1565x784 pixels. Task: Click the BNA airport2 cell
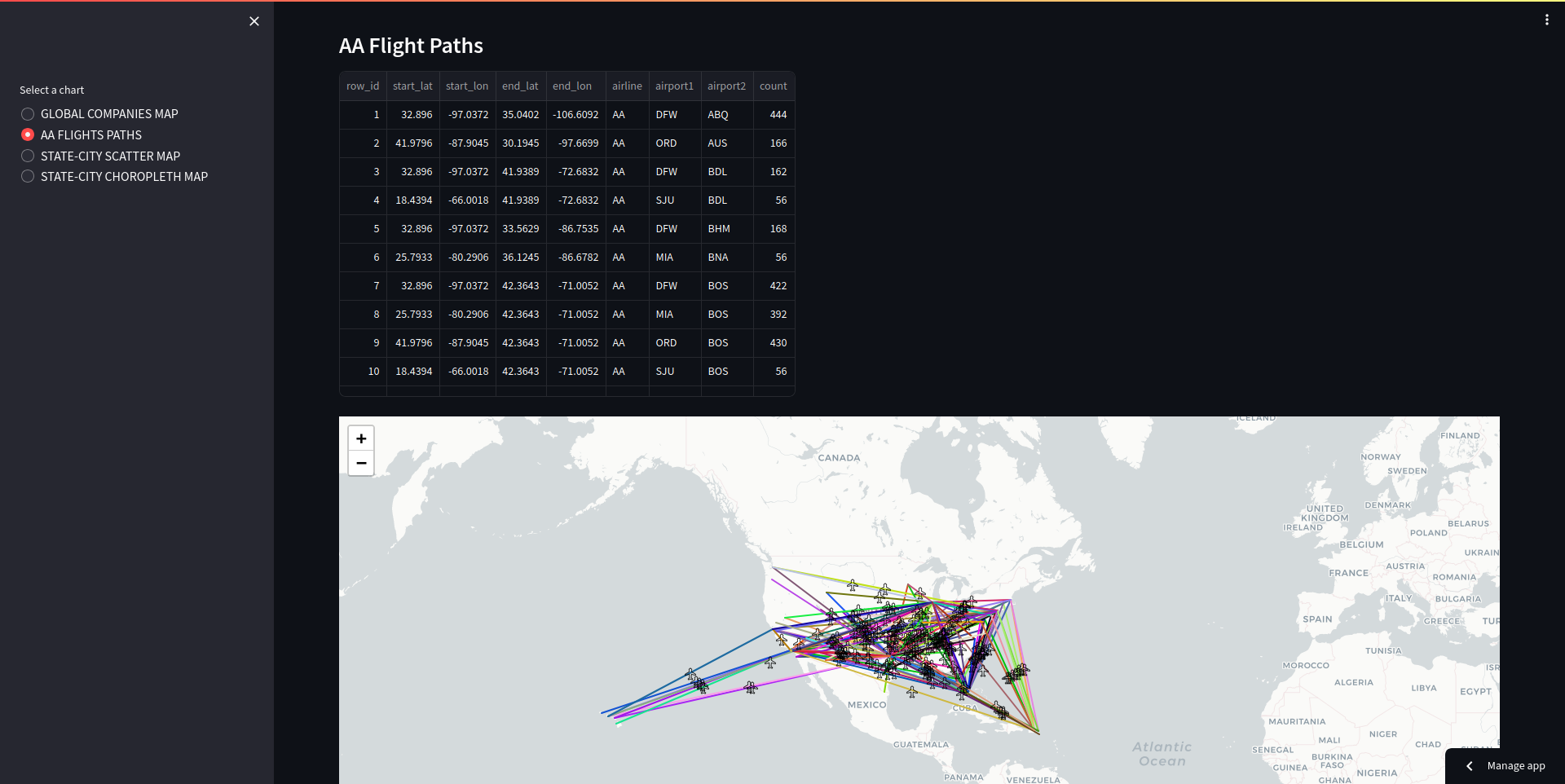click(x=727, y=258)
